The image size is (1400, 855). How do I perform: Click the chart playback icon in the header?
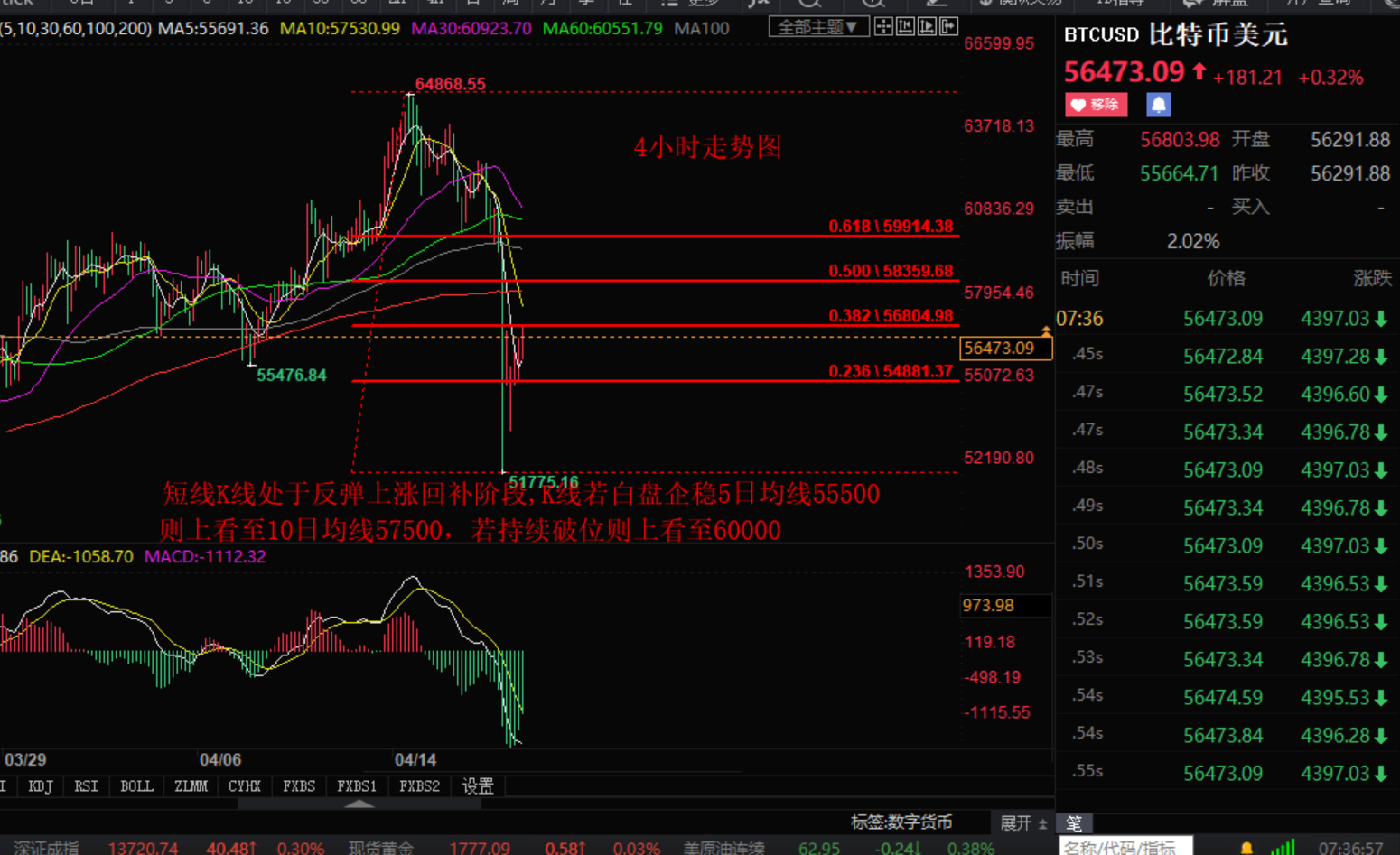pos(927,27)
